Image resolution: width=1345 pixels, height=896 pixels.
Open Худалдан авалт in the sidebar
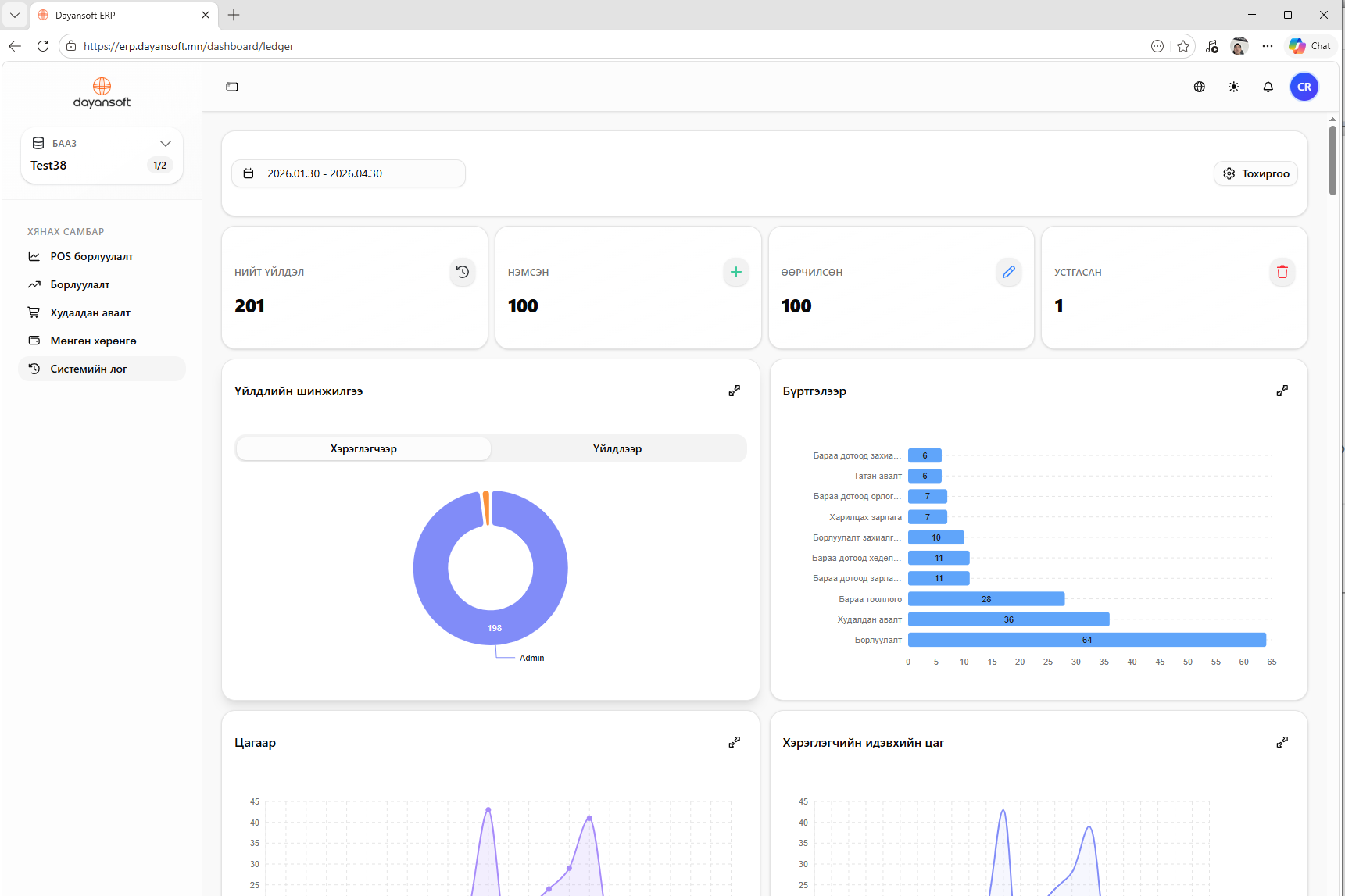point(102,312)
